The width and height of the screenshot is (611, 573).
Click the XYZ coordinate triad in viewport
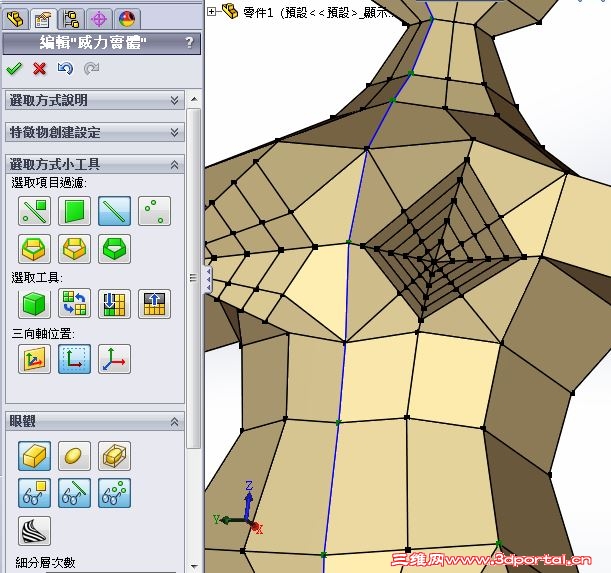[x=239, y=508]
